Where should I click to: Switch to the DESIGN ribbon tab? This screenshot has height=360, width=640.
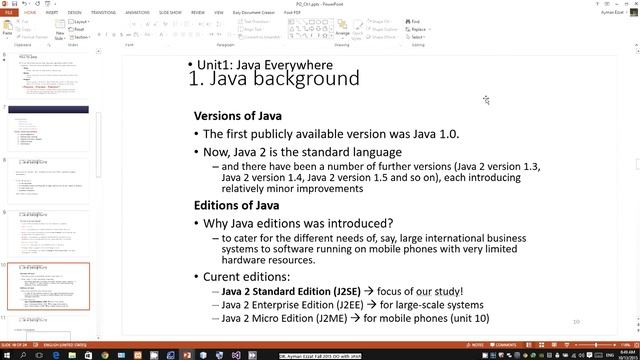point(74,13)
